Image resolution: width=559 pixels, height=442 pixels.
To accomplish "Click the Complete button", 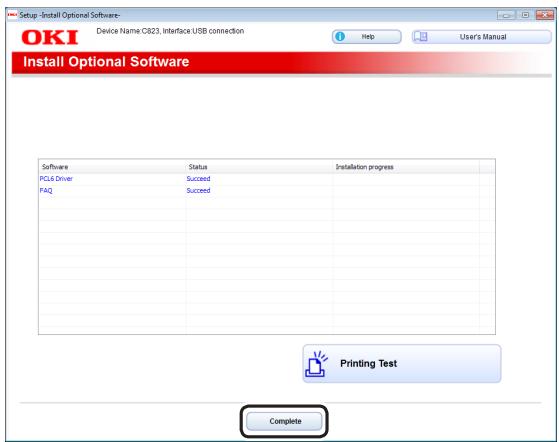I will tap(284, 421).
